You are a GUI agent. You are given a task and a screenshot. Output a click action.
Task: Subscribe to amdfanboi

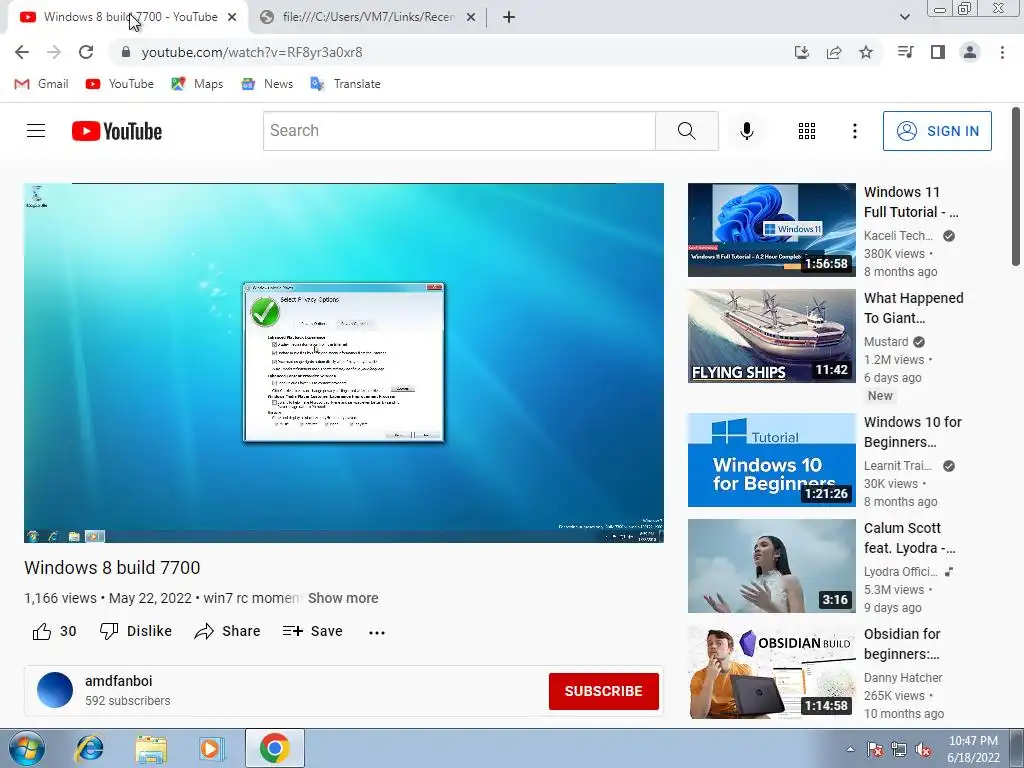coord(603,691)
